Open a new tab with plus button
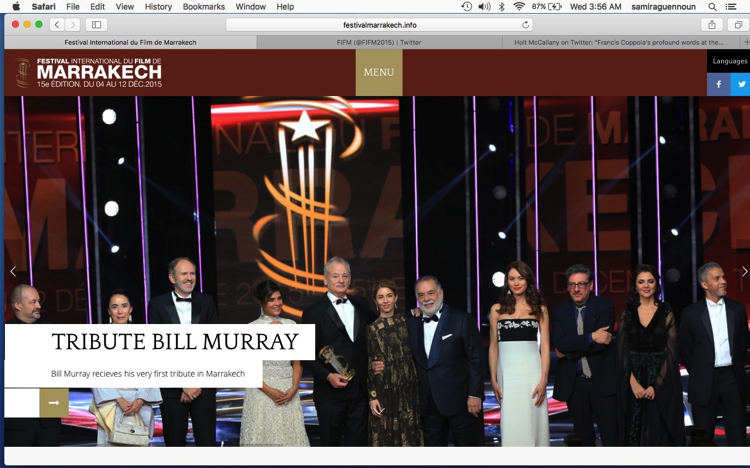750x468 pixels. (745, 42)
